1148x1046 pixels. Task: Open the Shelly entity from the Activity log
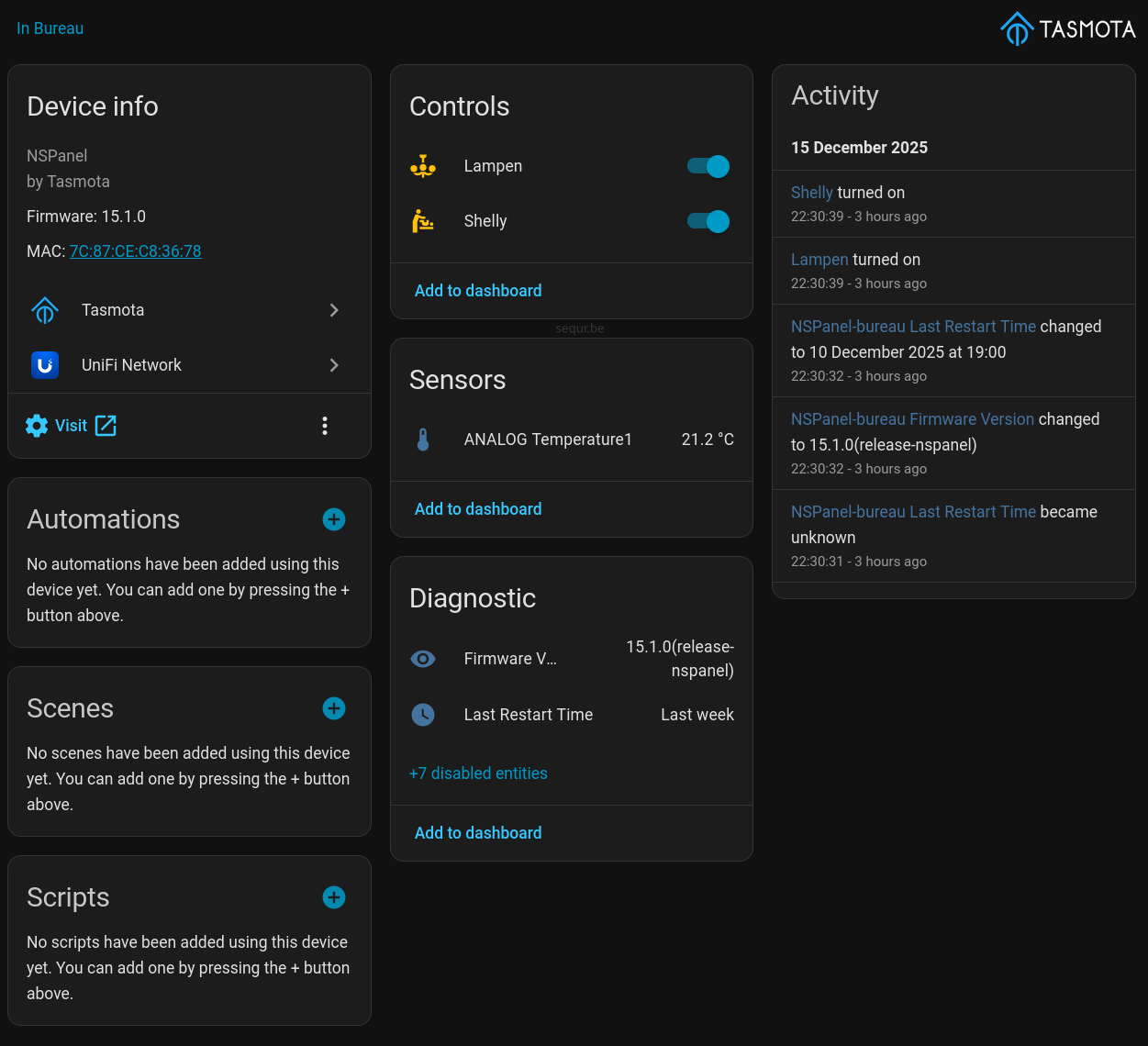point(811,193)
